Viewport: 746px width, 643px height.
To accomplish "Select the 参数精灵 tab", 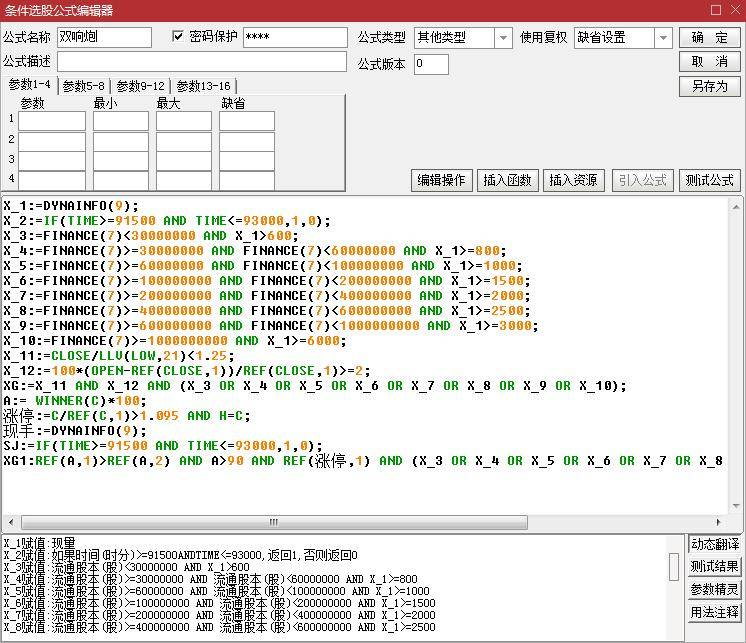I will [714, 589].
